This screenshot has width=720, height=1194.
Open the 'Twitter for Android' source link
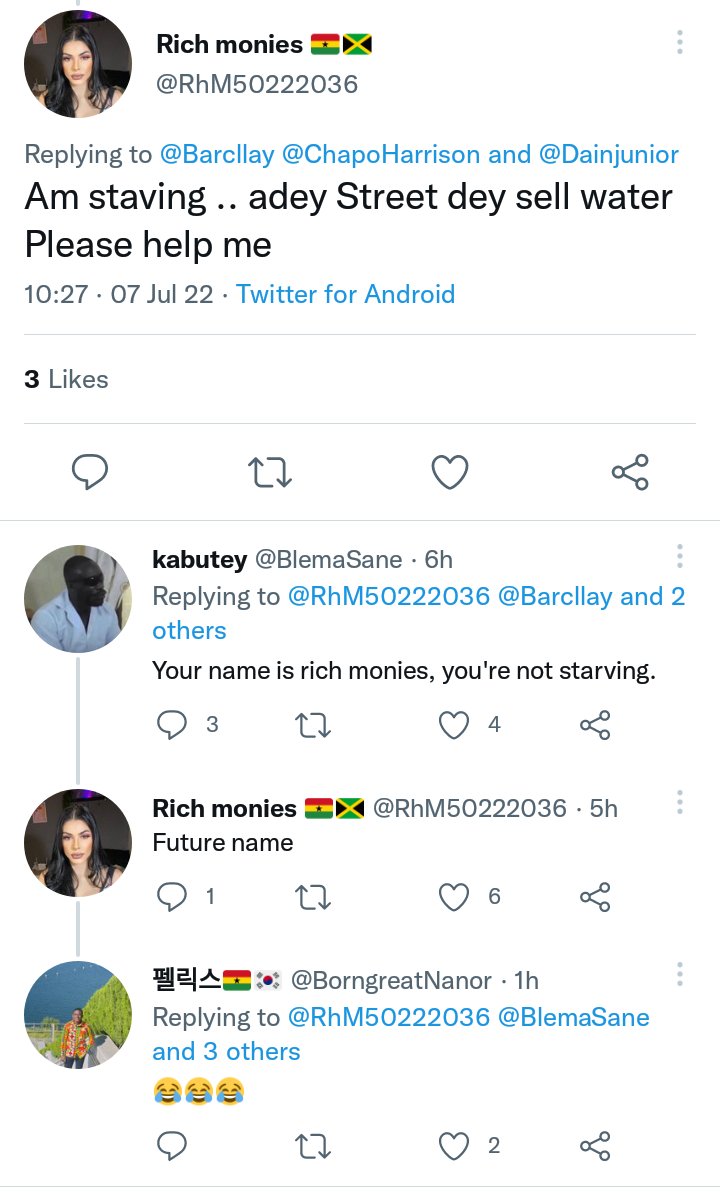[346, 294]
